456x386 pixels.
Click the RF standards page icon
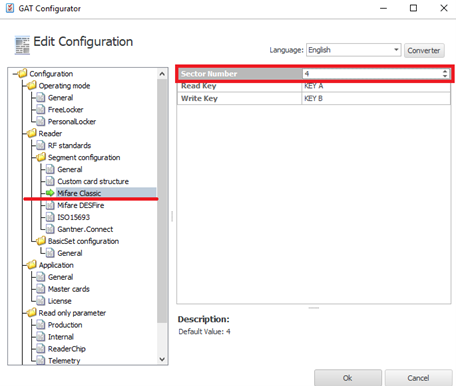pyautogui.click(x=41, y=145)
